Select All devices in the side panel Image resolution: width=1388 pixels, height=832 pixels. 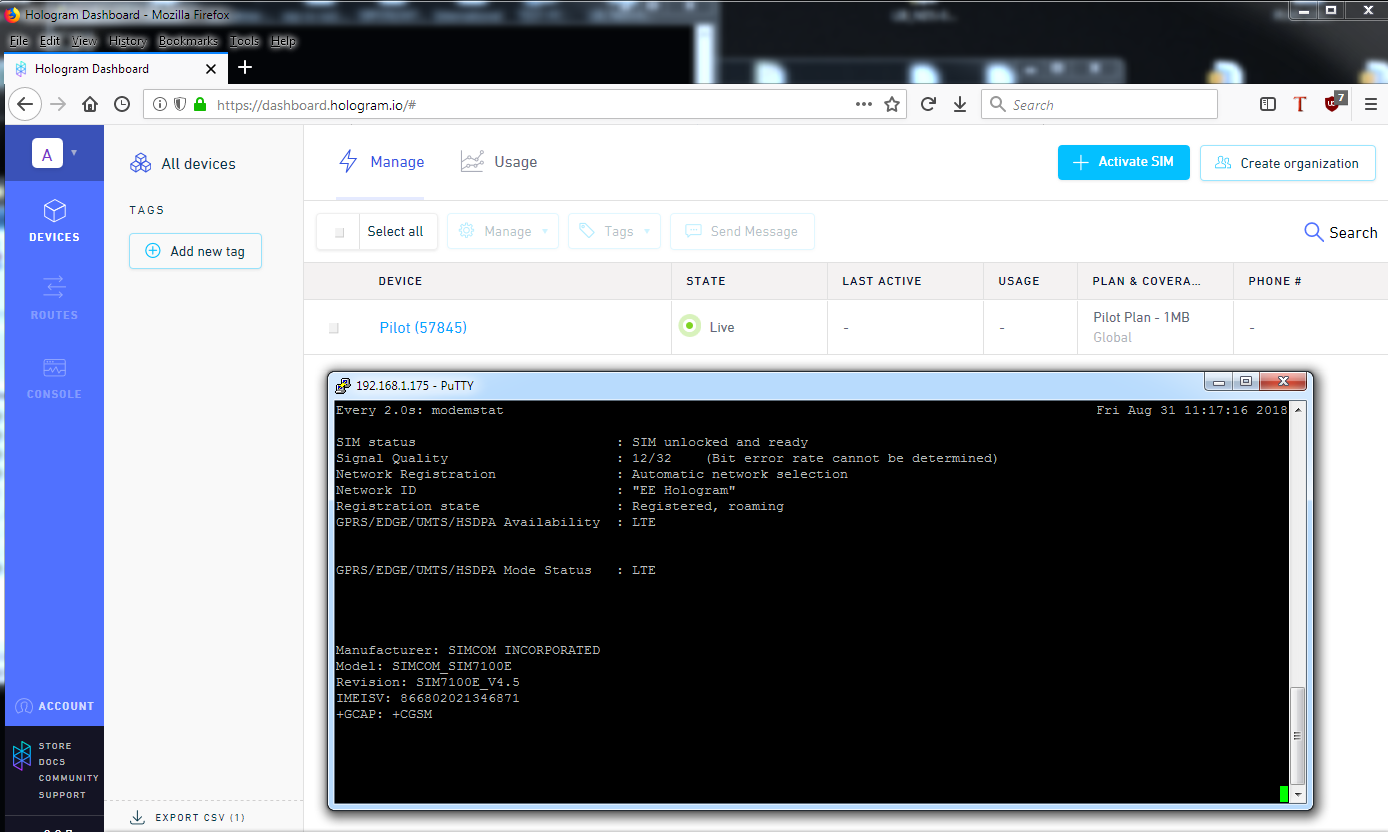[x=184, y=164]
